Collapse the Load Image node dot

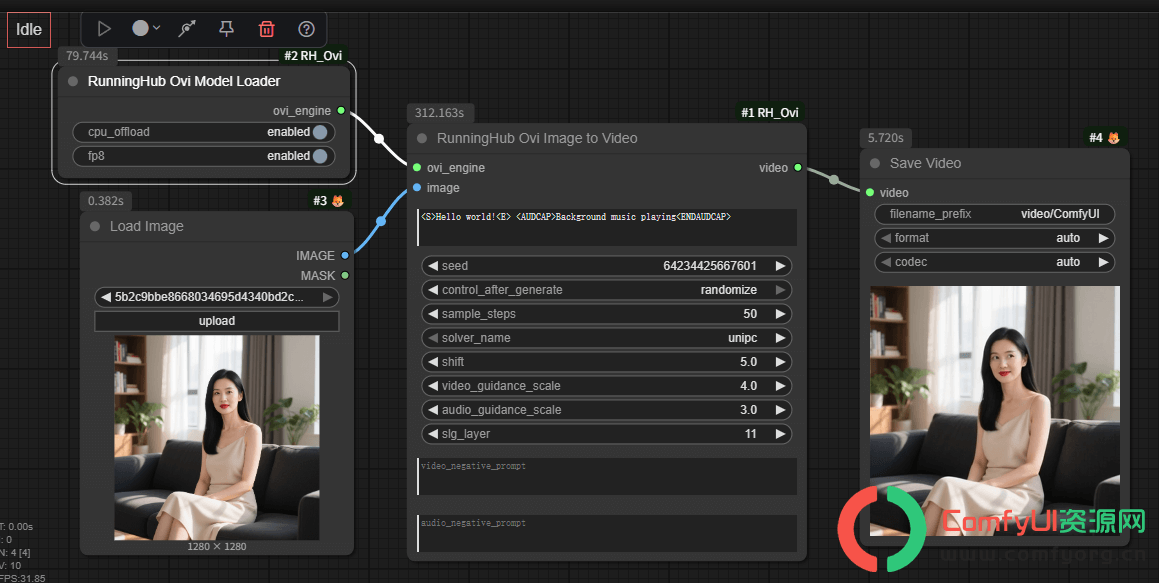click(95, 226)
